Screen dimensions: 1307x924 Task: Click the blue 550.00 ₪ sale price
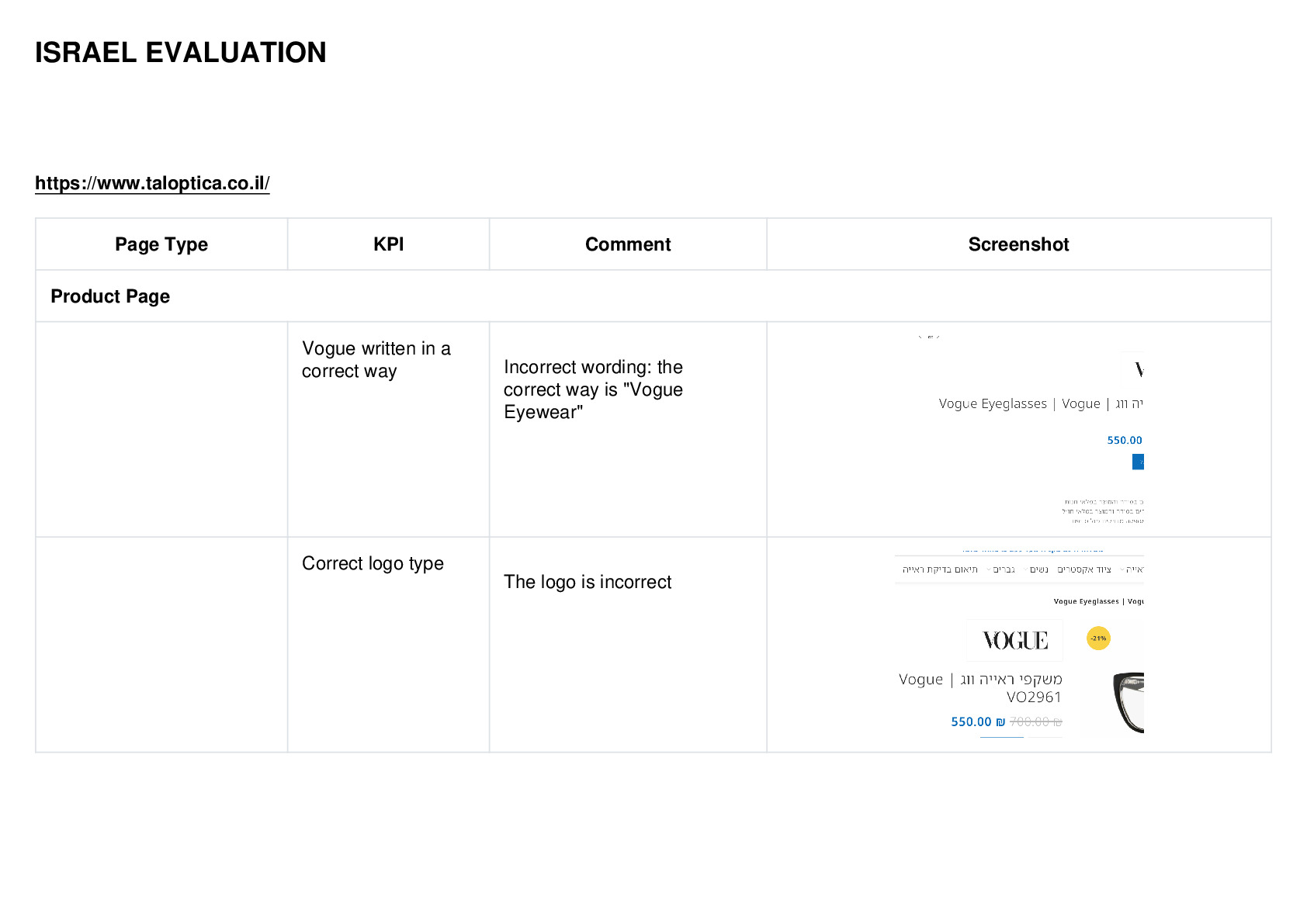point(978,722)
